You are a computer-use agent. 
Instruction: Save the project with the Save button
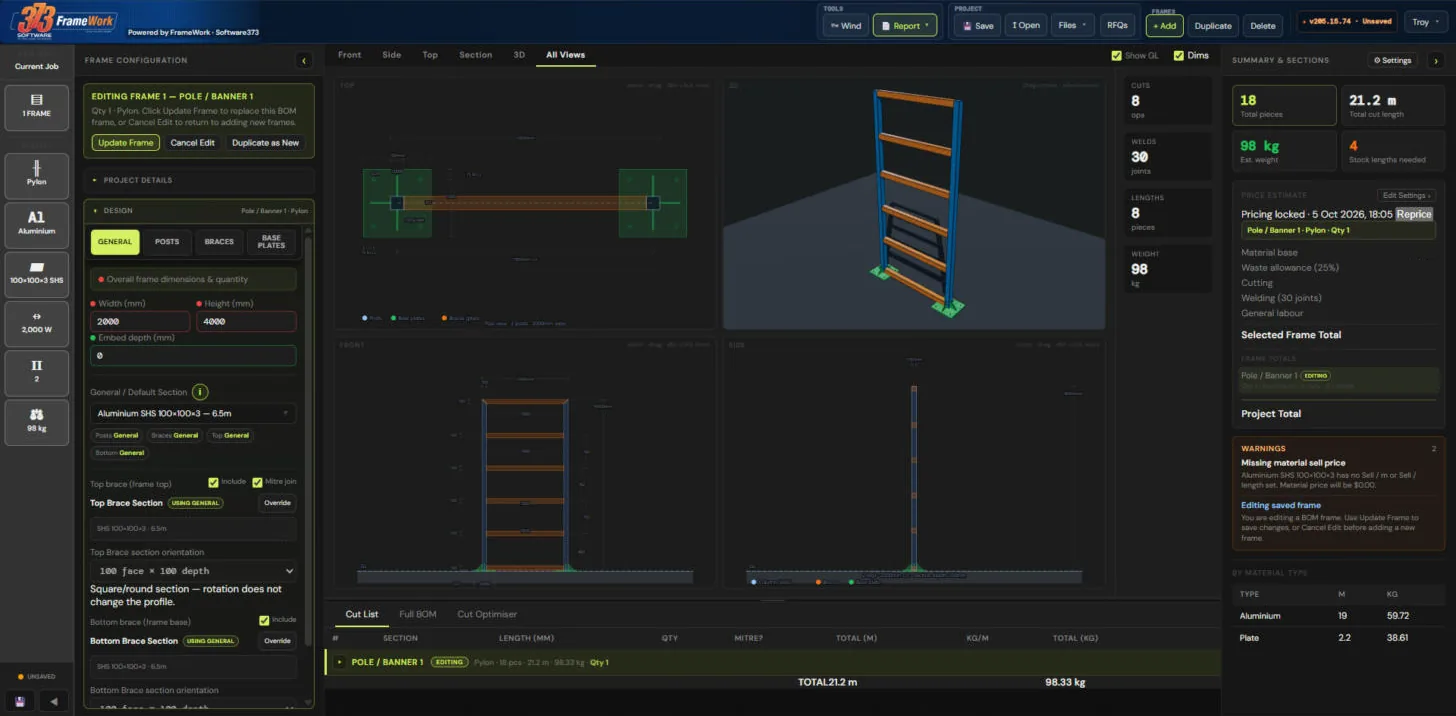point(977,25)
